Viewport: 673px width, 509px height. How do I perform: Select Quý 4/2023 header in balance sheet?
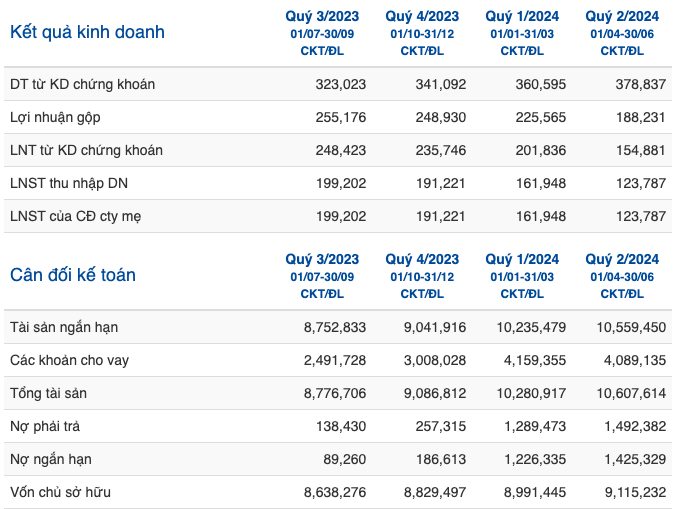[422, 259]
